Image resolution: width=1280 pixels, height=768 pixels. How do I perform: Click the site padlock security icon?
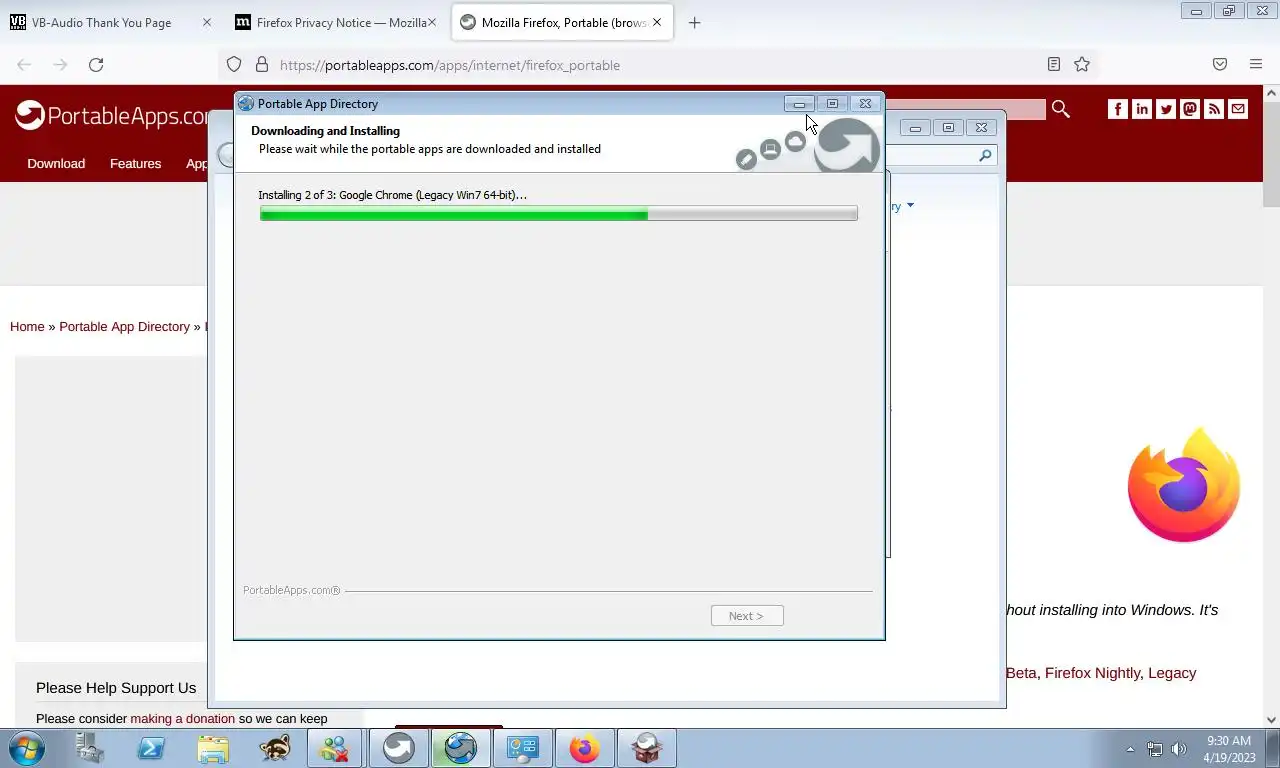(262, 65)
